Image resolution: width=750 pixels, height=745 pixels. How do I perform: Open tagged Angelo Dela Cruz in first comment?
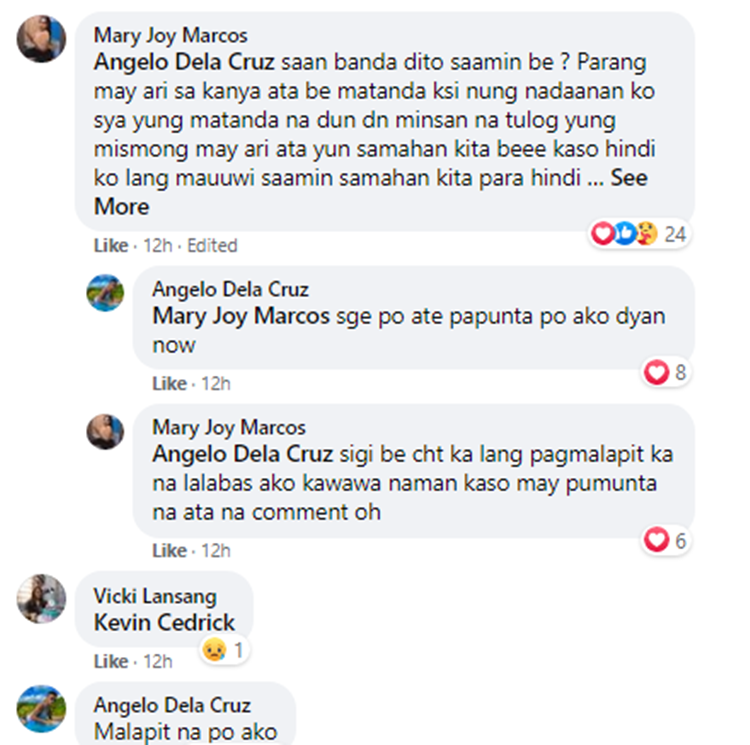pyautogui.click(x=184, y=62)
